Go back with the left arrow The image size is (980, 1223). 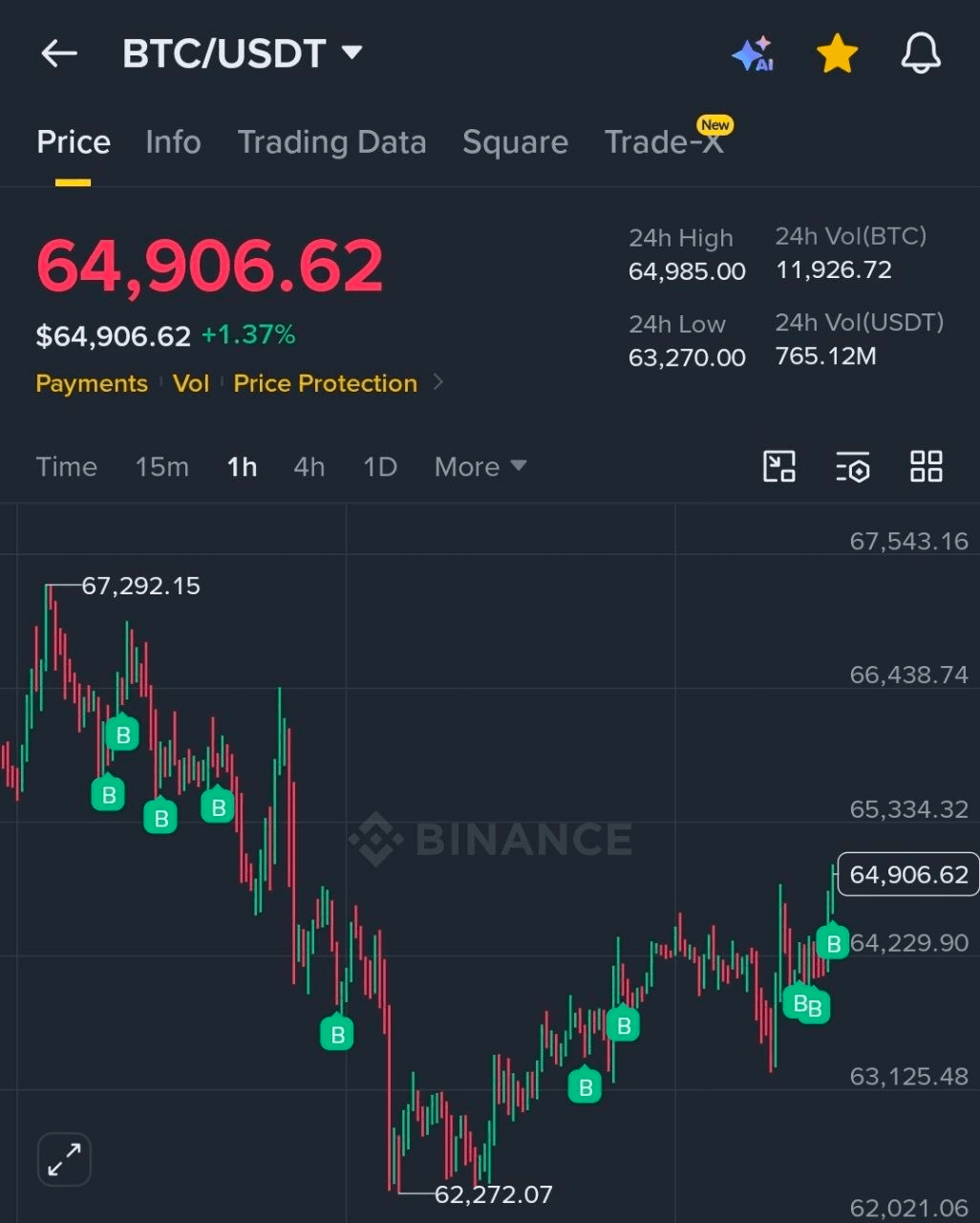coord(59,54)
